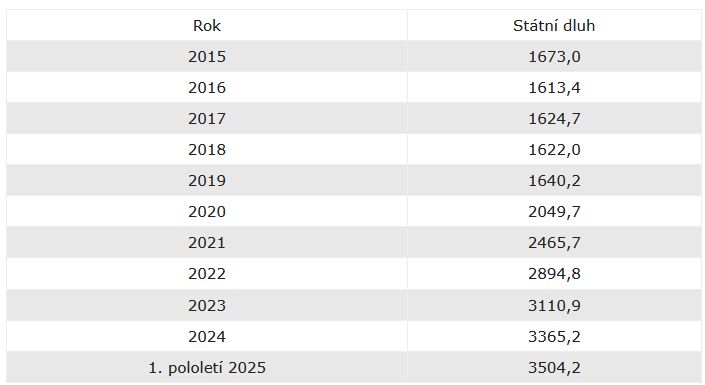Viewport: 705px width, 385px height.
Task: Click the 2017 row year
Action: (x=207, y=119)
